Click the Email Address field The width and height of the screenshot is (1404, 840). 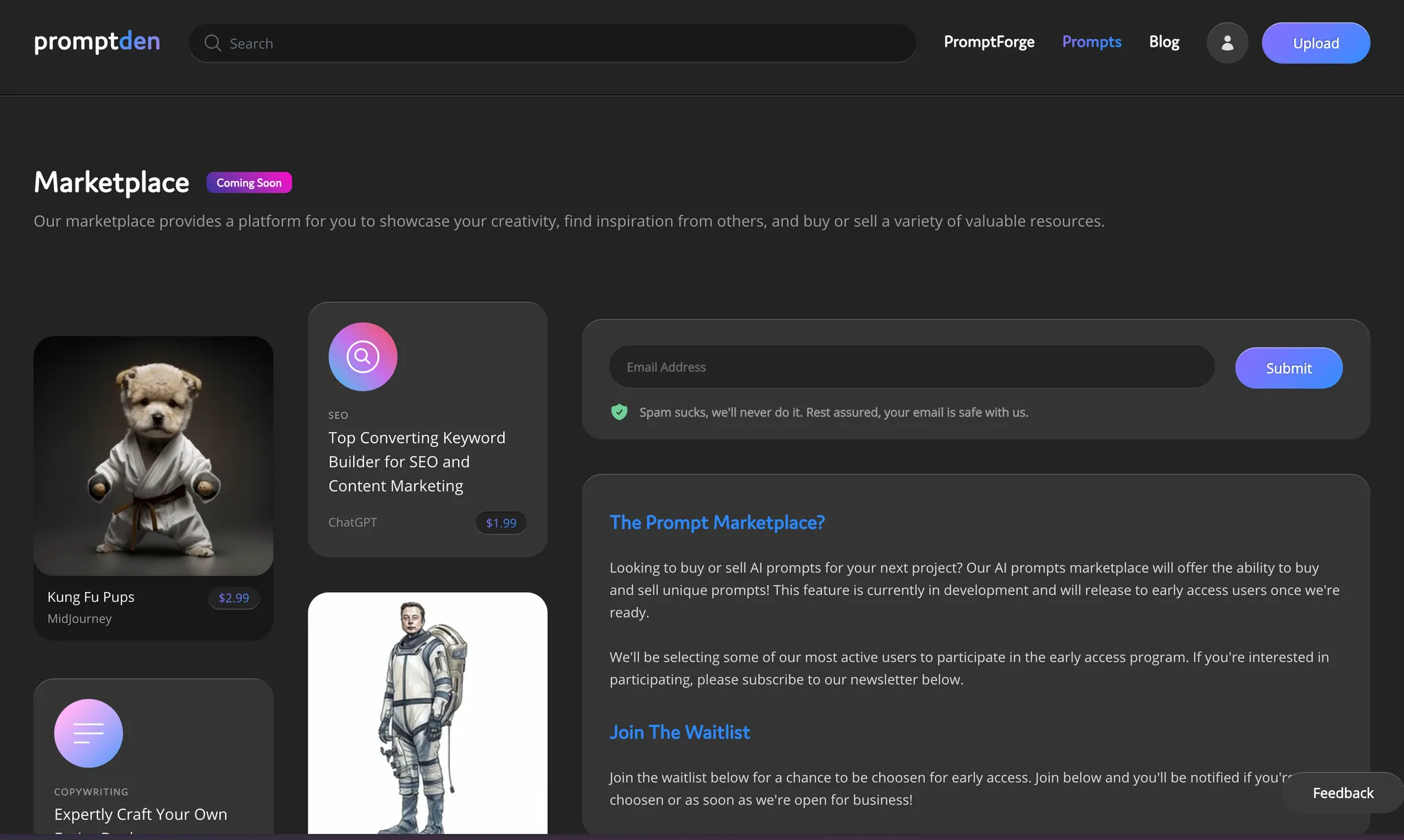(x=912, y=367)
